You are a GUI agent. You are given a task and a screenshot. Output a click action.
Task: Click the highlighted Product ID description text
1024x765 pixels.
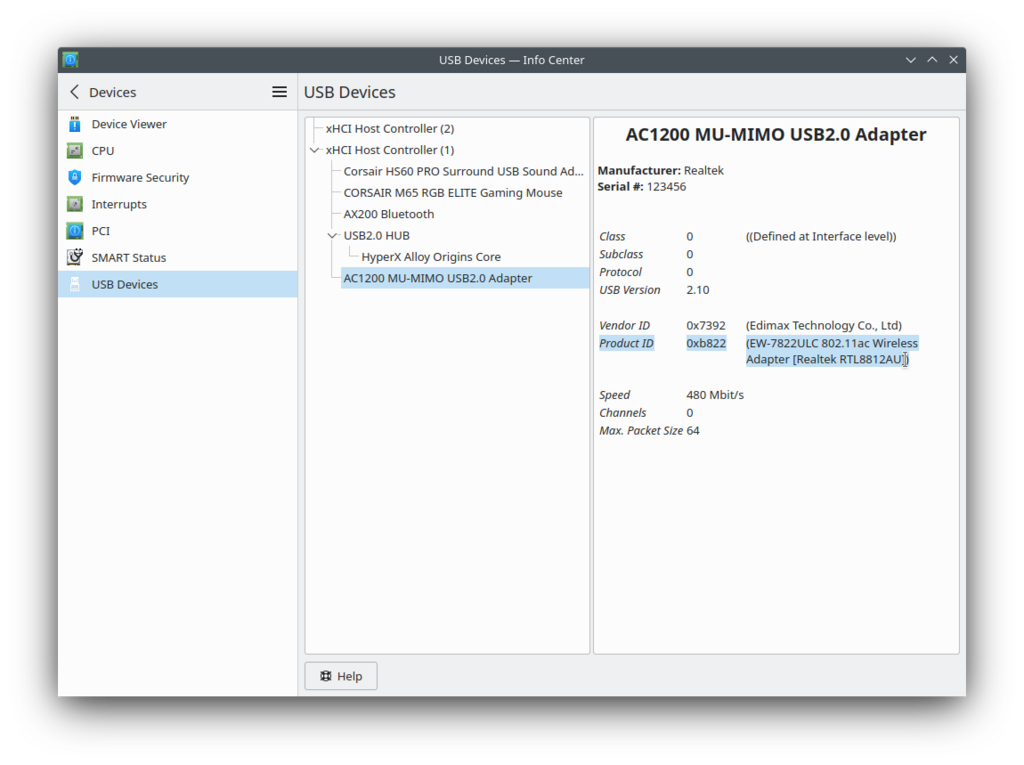(x=831, y=351)
